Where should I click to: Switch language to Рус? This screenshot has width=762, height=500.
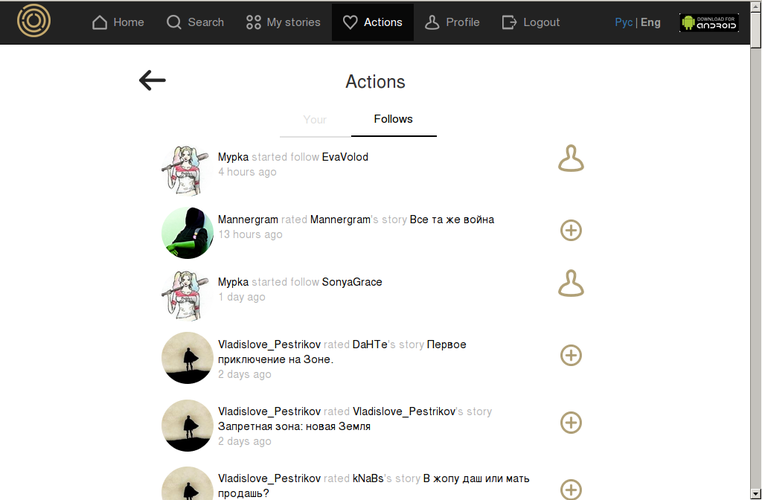point(623,22)
